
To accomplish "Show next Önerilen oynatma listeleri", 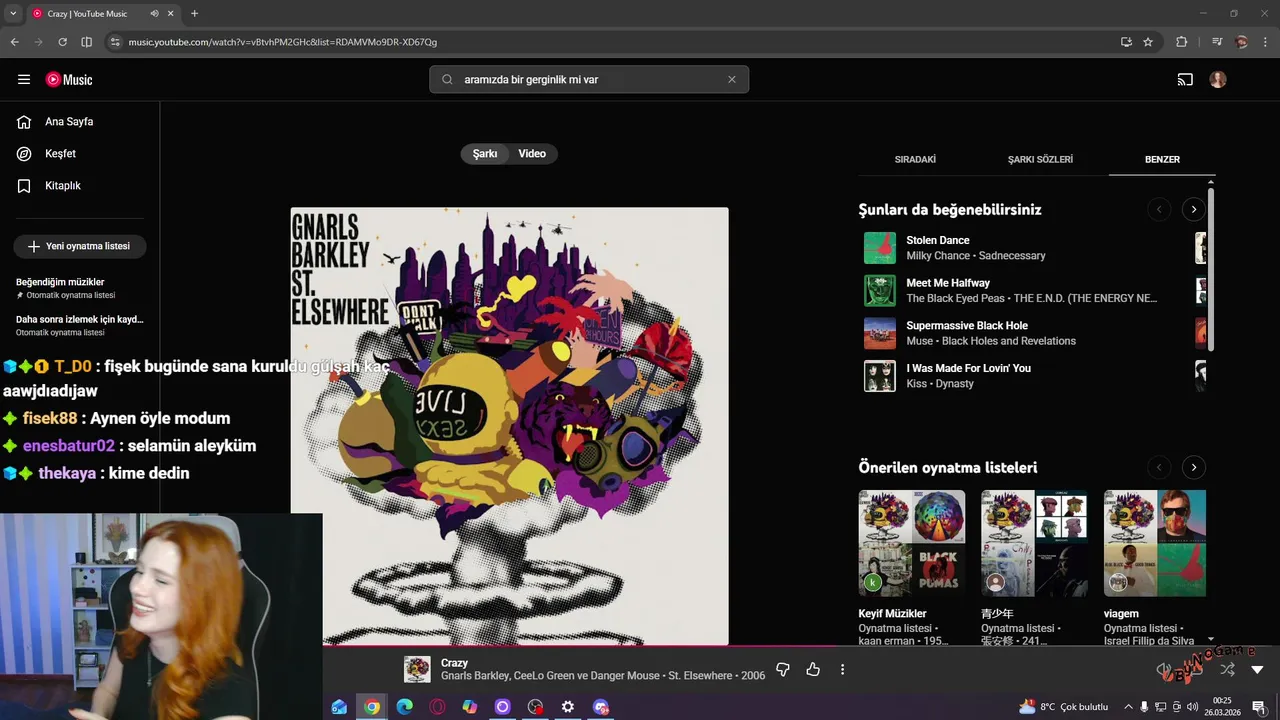I will click(1193, 467).
